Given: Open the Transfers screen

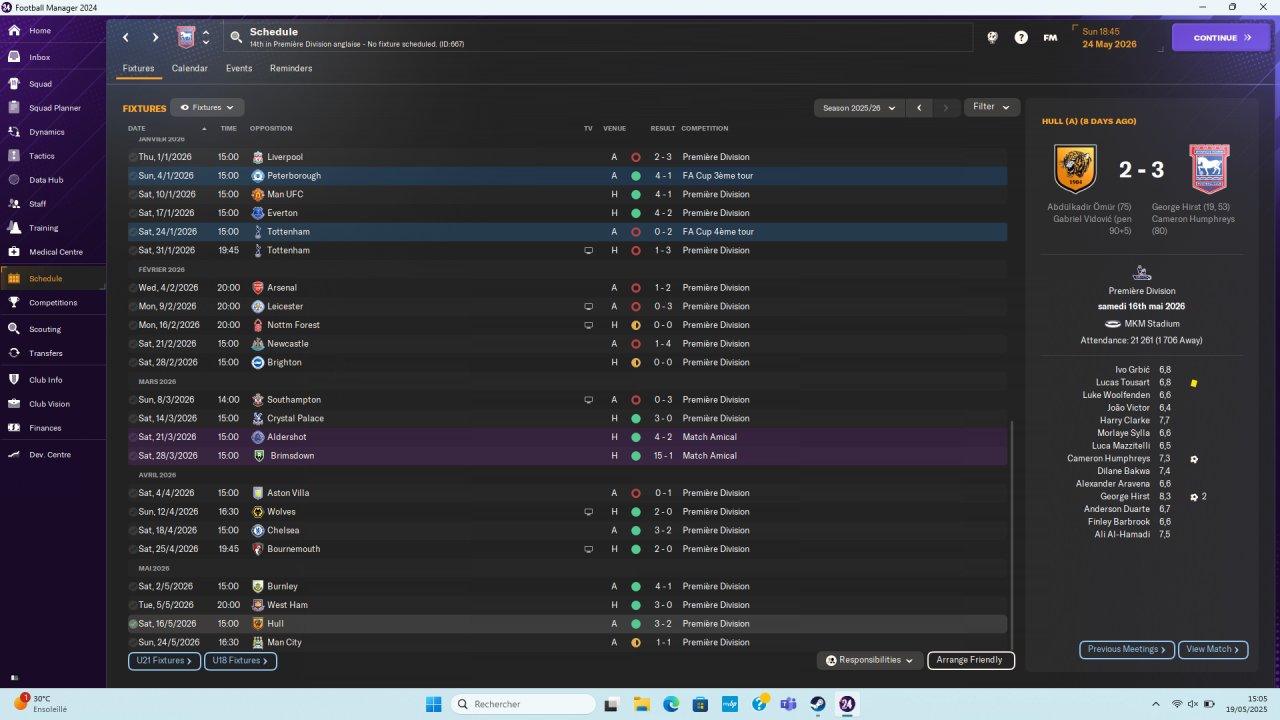Looking at the screenshot, I should click(46, 353).
